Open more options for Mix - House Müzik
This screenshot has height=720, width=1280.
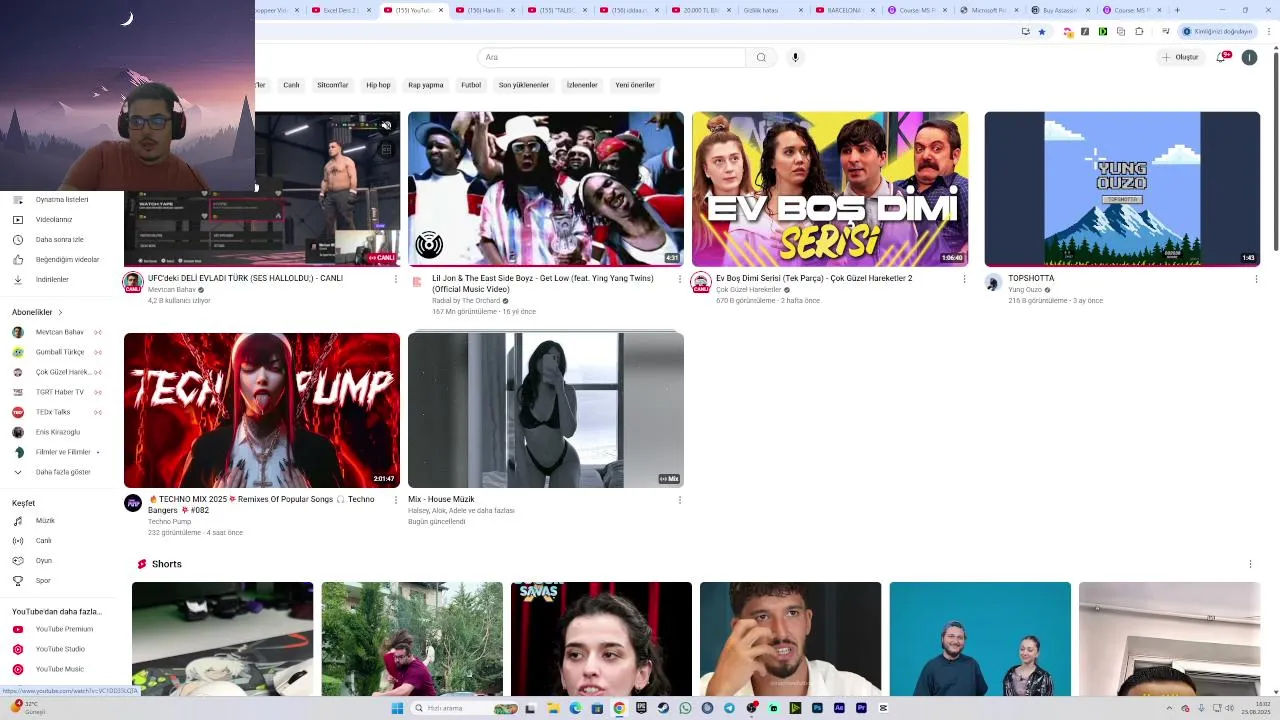680,500
